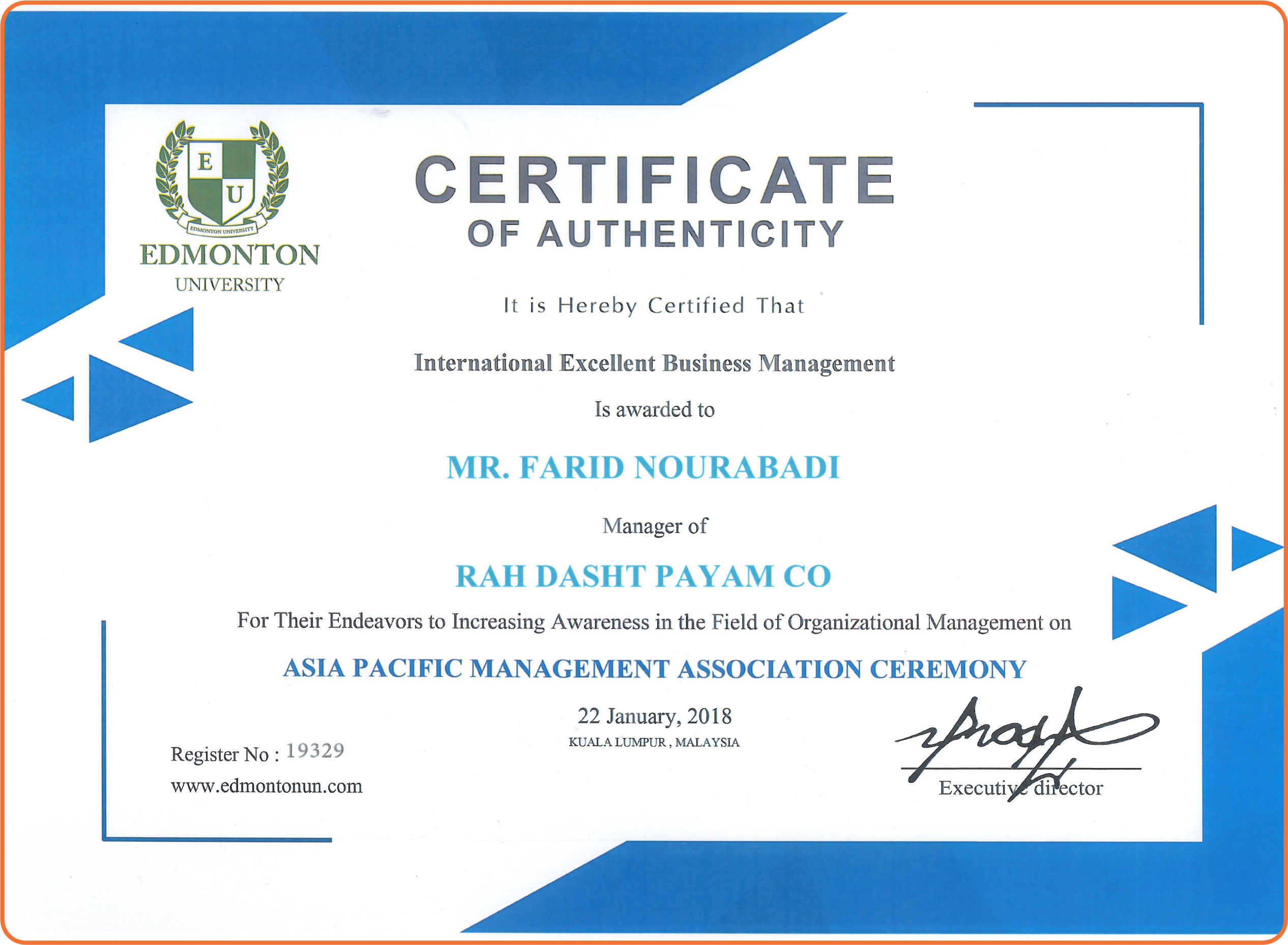This screenshot has width=1288, height=945.
Task: Select "International Excellent Business Management" award title
Action: (x=655, y=364)
